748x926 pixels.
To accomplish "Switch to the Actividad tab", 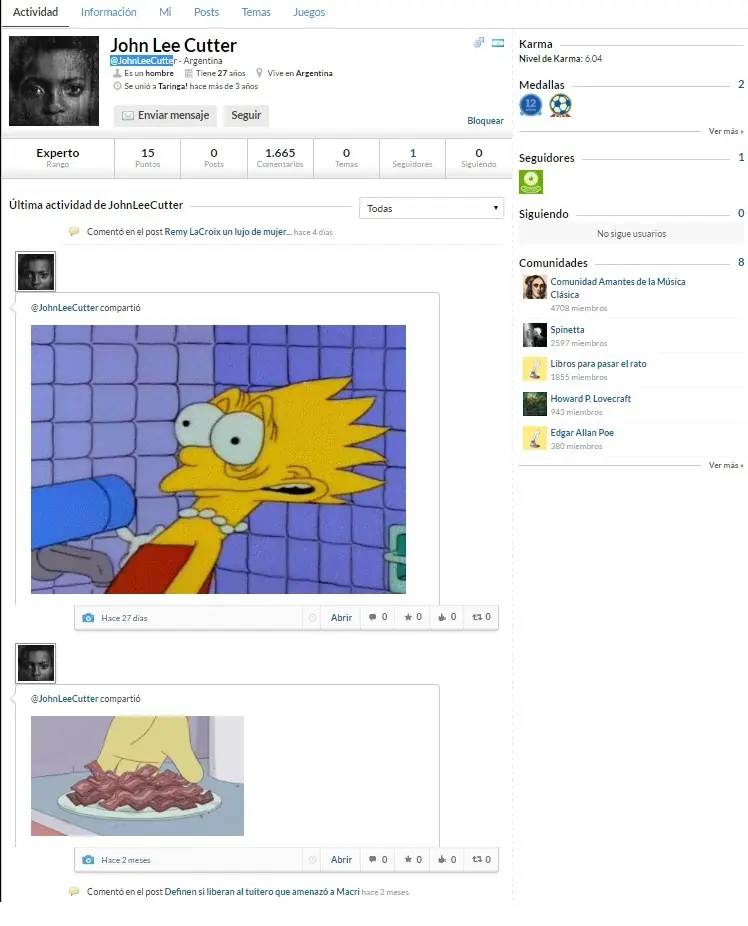I will (x=35, y=12).
